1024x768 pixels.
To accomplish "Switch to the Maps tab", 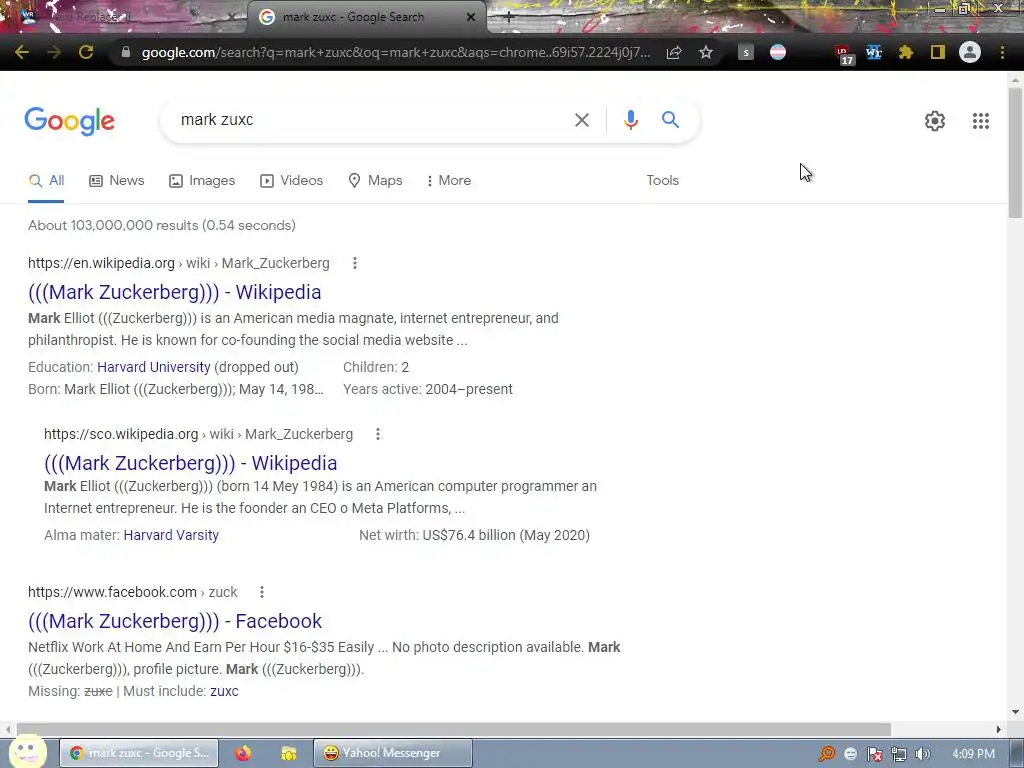I will tap(376, 181).
